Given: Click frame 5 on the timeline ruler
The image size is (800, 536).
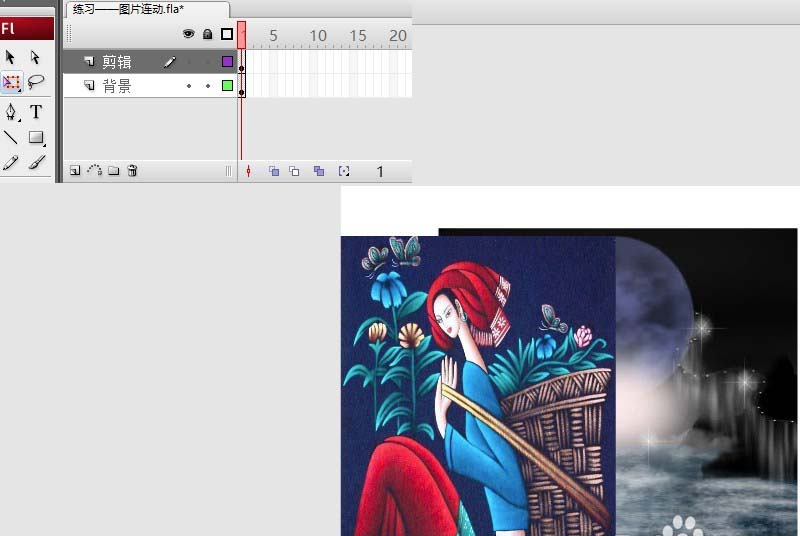Looking at the screenshot, I should tap(273, 36).
